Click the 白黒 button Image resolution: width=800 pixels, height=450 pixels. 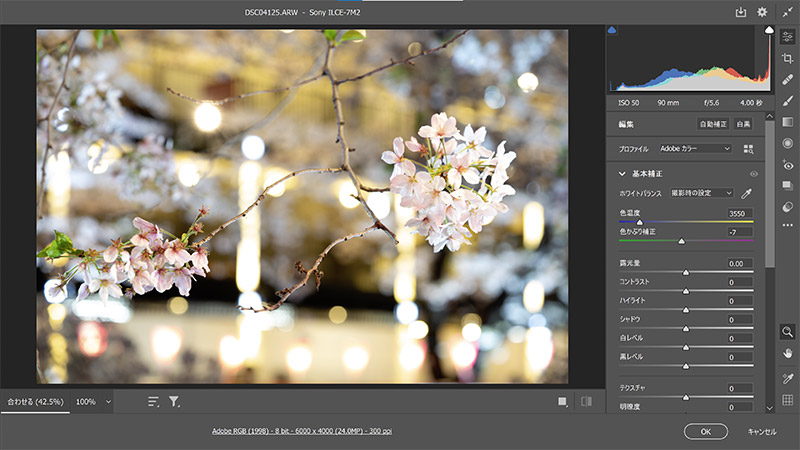[743, 124]
